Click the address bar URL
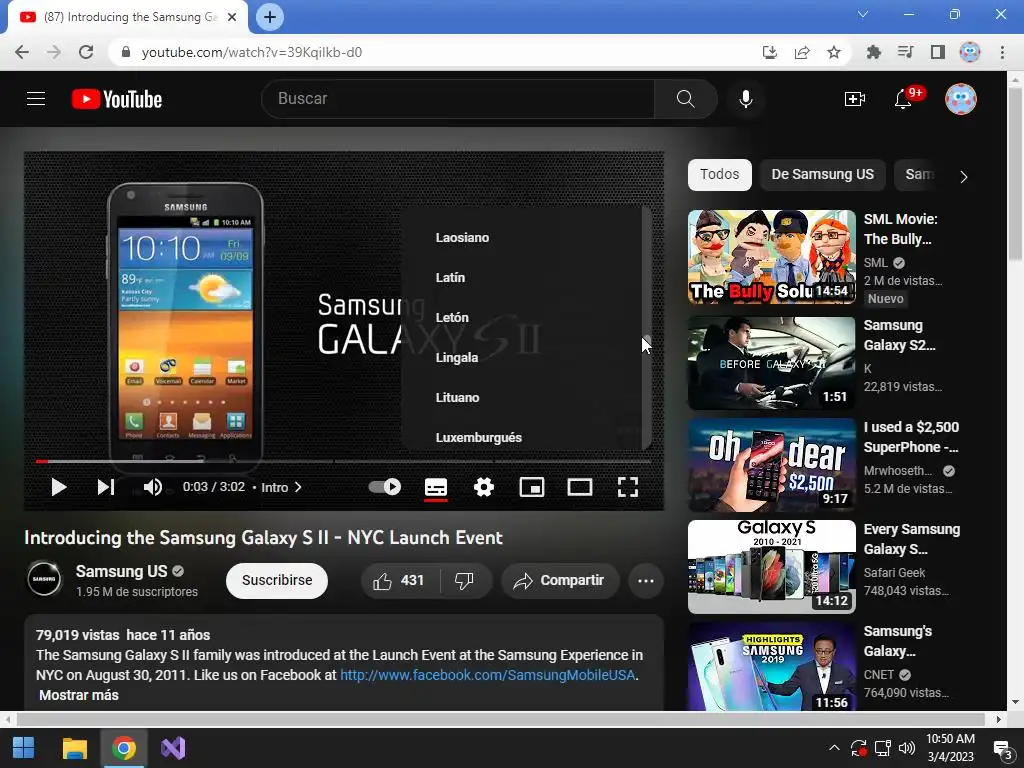Screen dimensions: 1024x768 pyautogui.click(x=251, y=52)
